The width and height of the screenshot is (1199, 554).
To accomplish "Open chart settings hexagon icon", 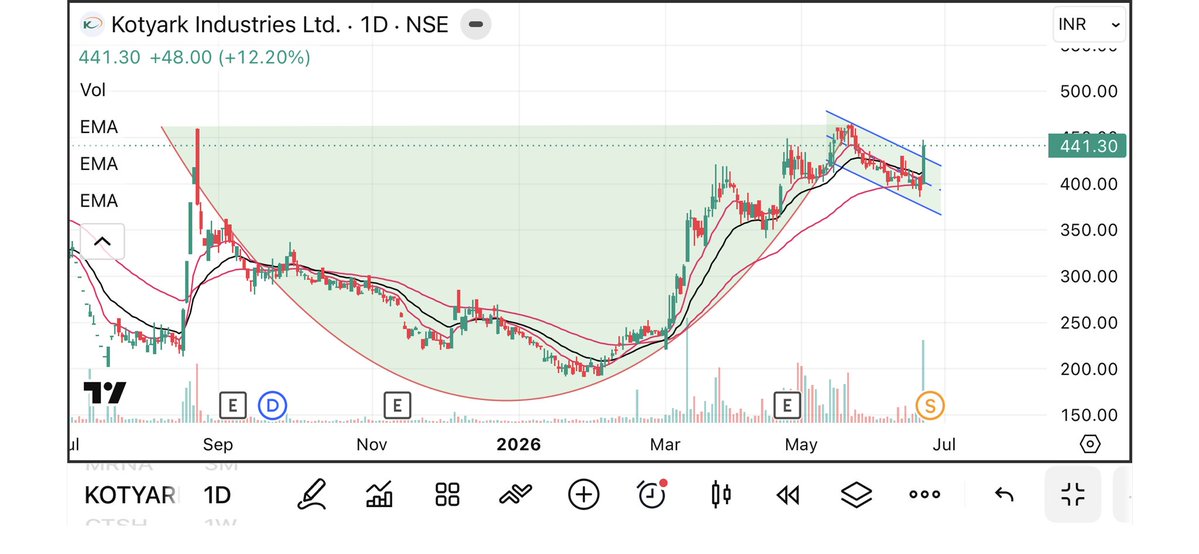I will click(x=1090, y=444).
